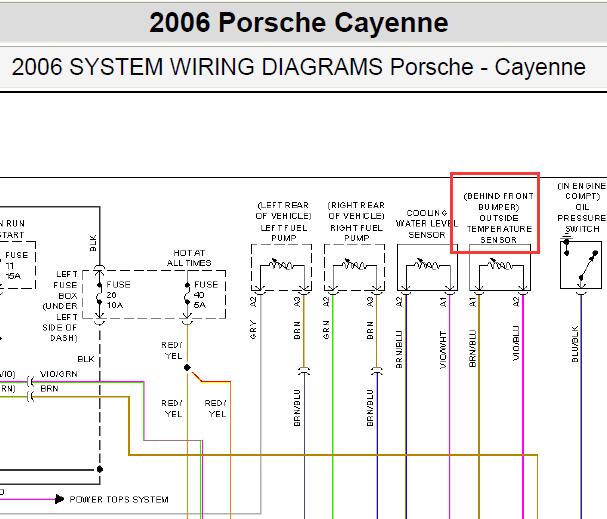Click the RIGHT FUEL PUMP label
The image size is (607, 519).
(x=356, y=233)
